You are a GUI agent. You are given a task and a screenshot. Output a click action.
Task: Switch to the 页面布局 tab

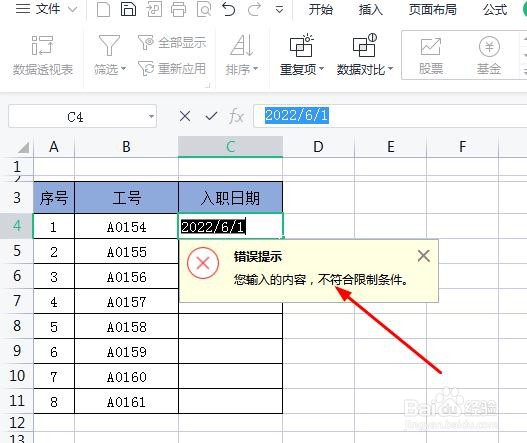(x=433, y=9)
